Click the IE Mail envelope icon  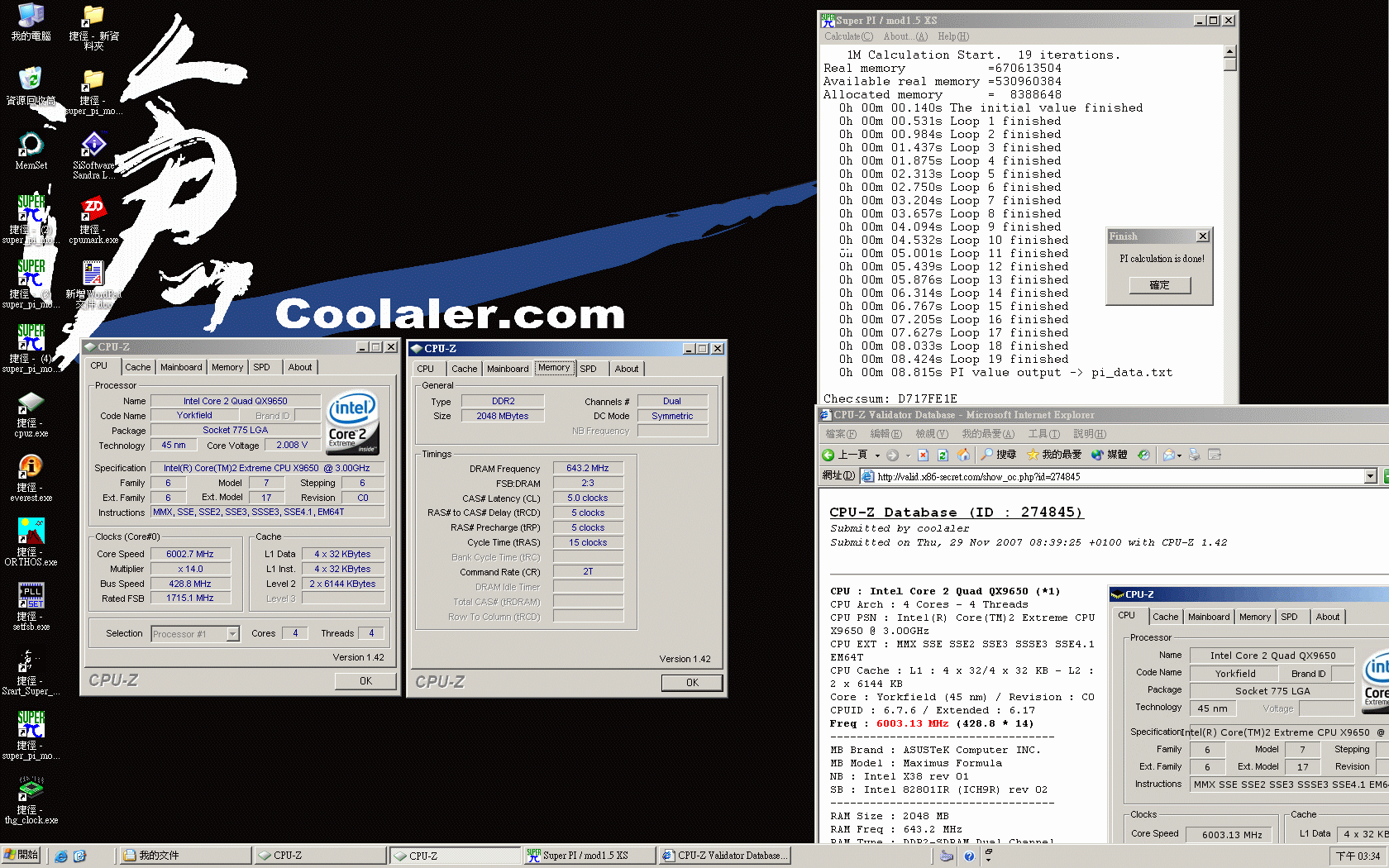point(1169,455)
